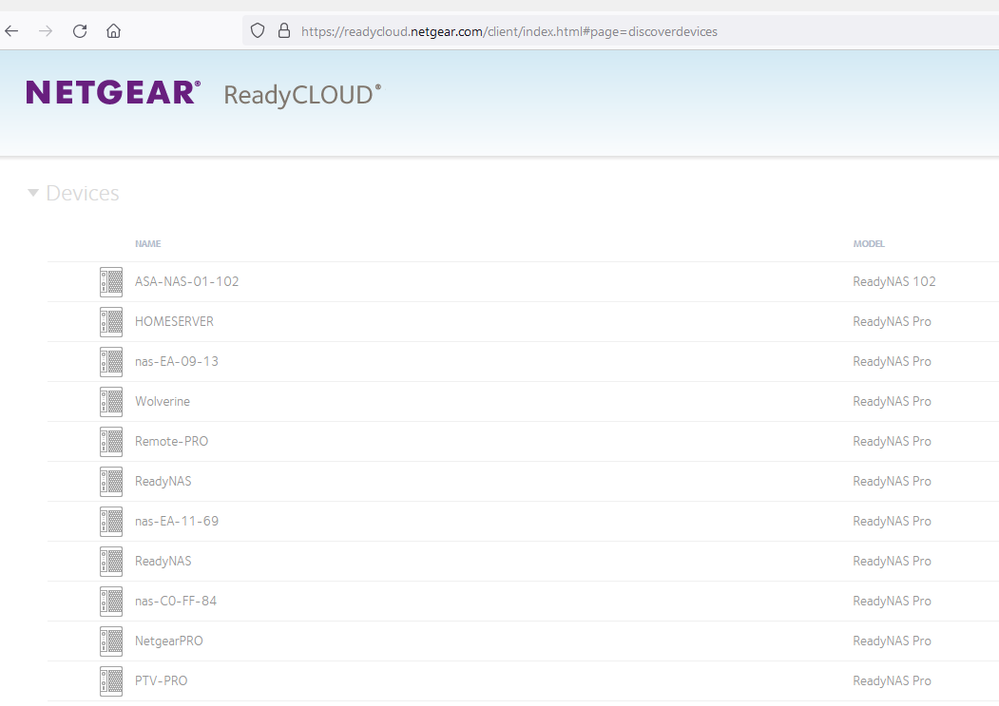Click the NETGEAR logo

[113, 93]
